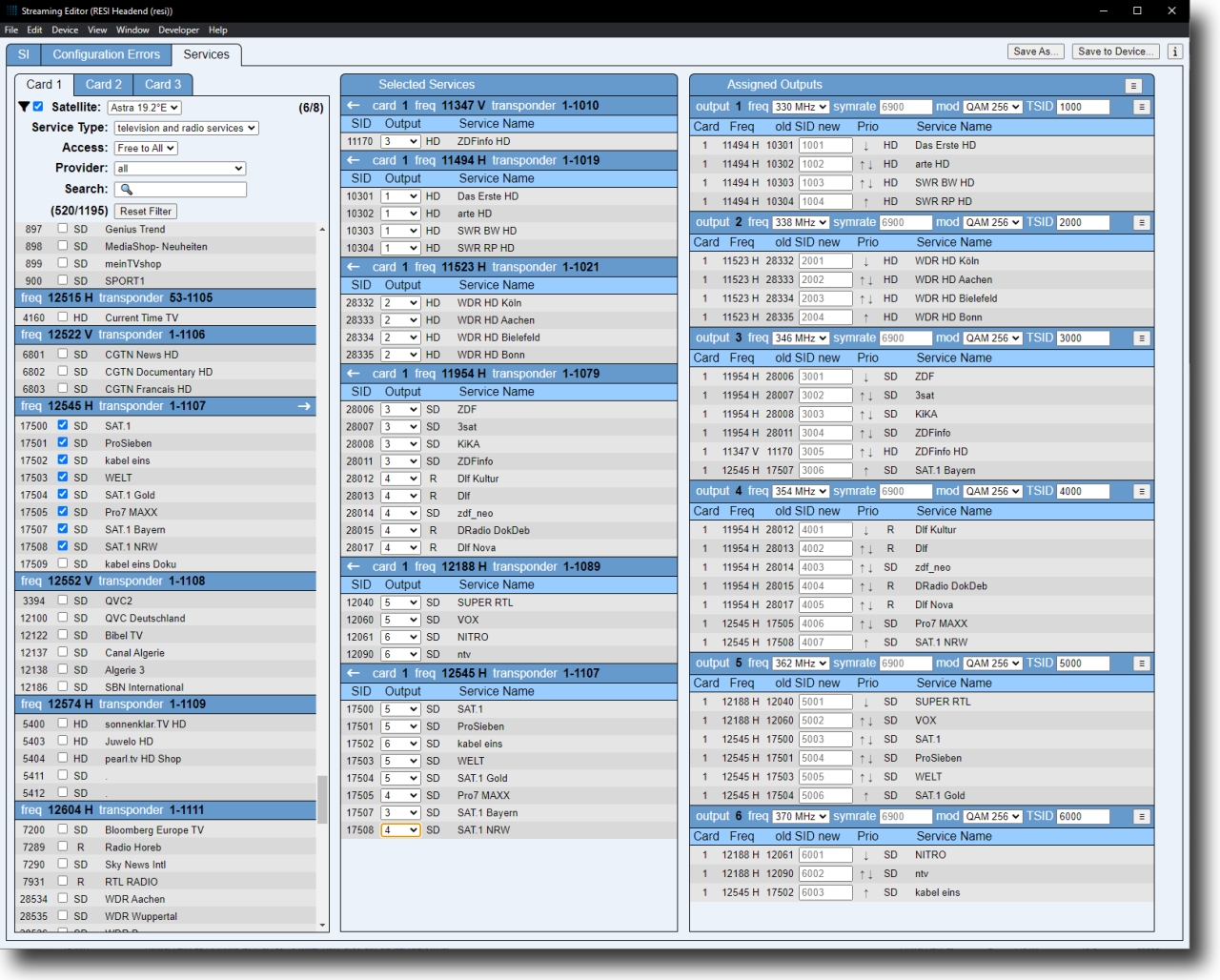1220x980 pixels.
Task: Click the info icon next to Save to Device
Action: click(1175, 51)
